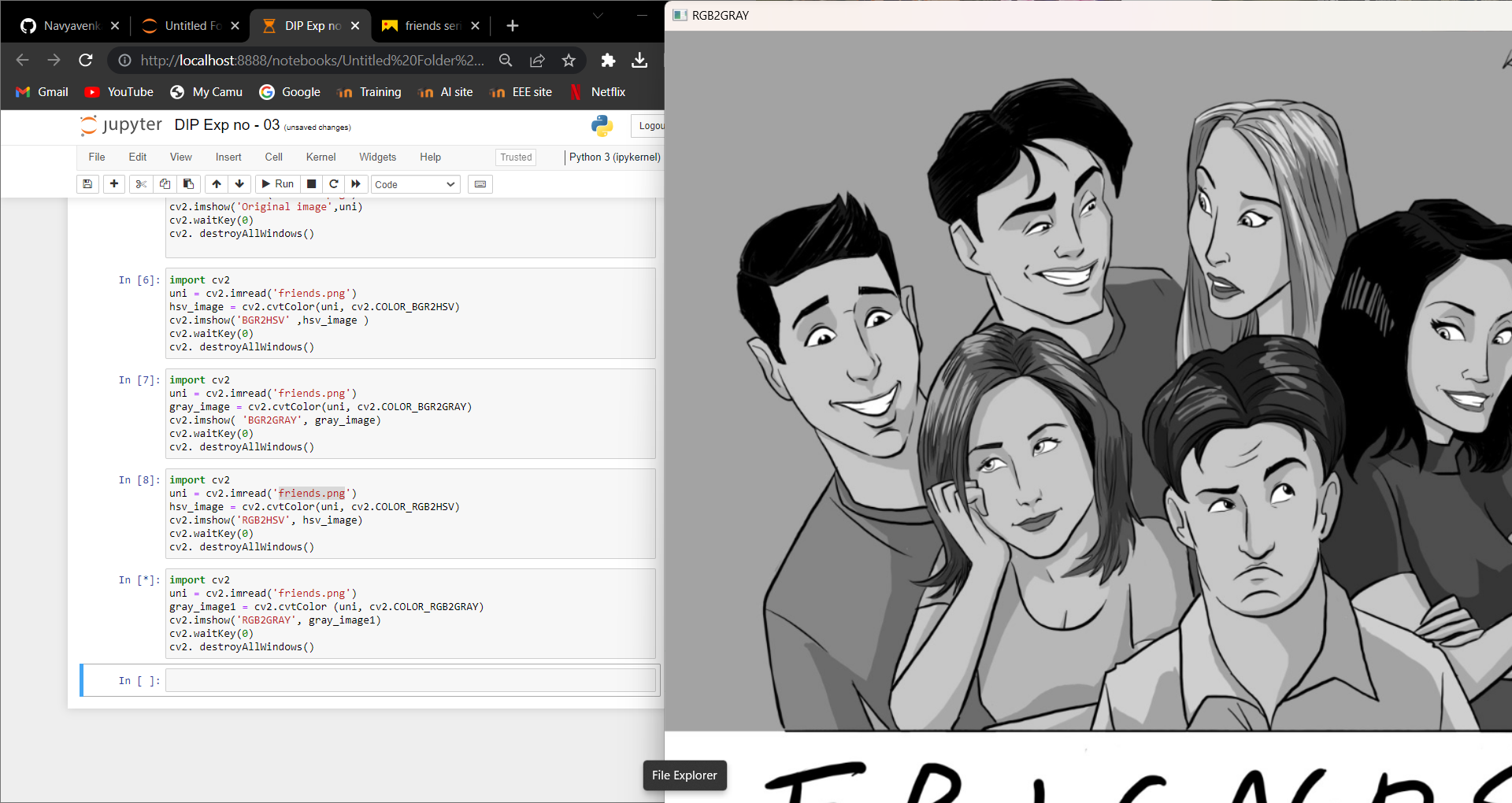The image size is (1512, 803).
Task: Paste cells below icon in toolbar
Action: (x=188, y=184)
